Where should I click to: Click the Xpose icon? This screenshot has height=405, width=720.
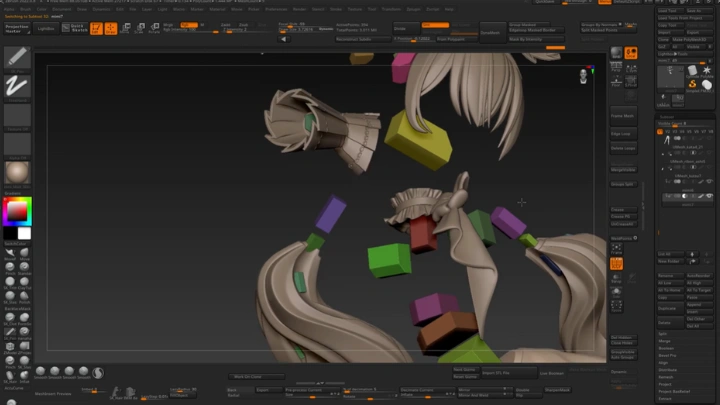click(616, 307)
